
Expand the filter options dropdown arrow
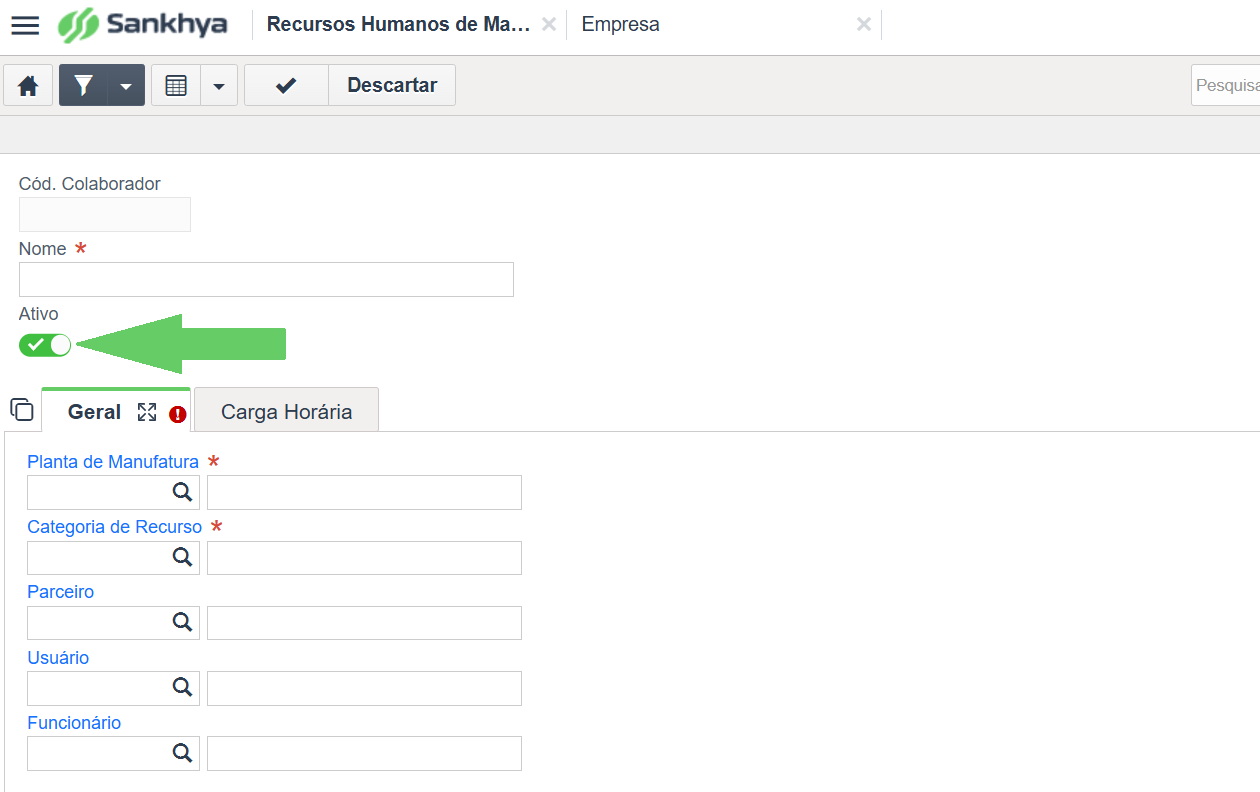point(126,86)
